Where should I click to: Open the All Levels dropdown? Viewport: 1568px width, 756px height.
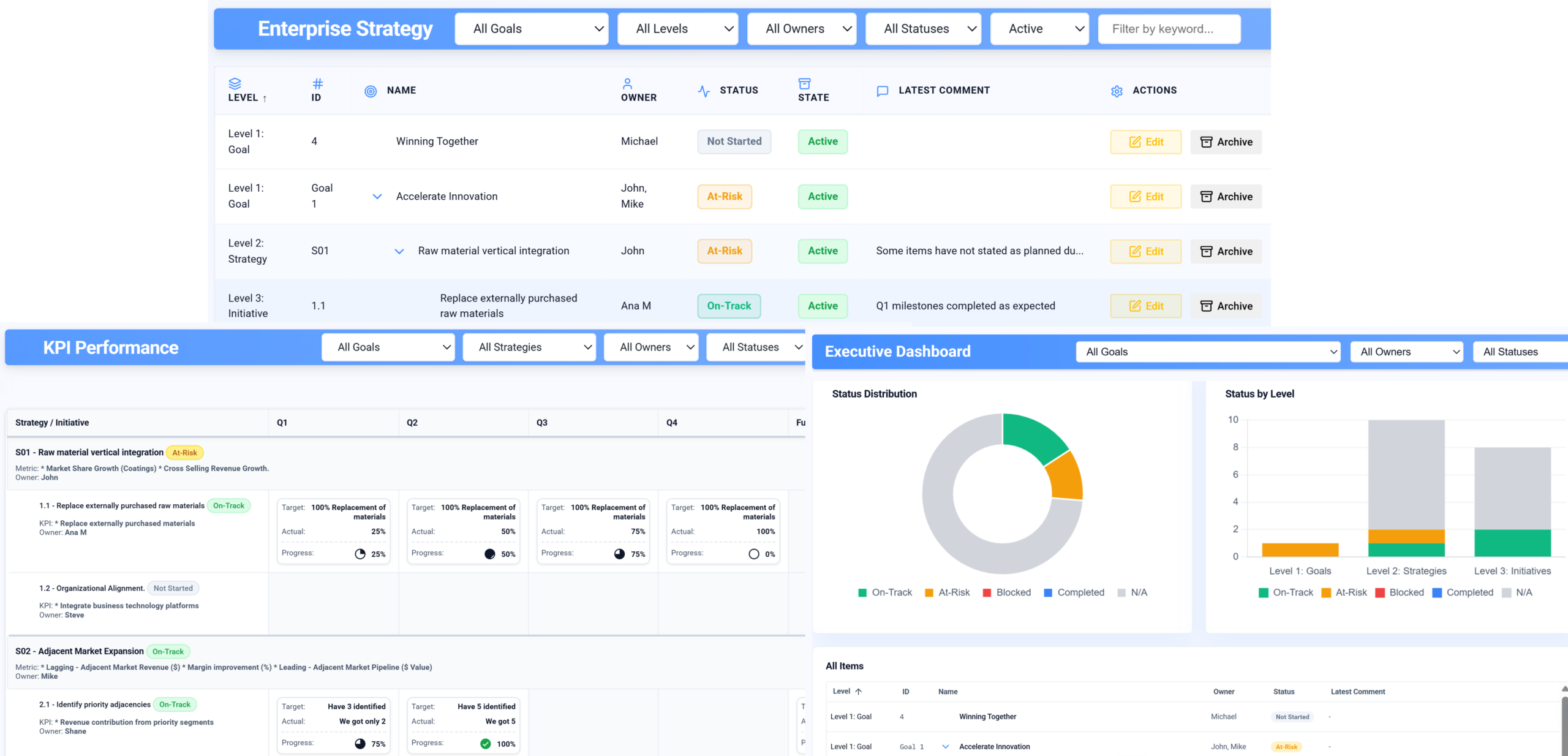click(x=678, y=29)
